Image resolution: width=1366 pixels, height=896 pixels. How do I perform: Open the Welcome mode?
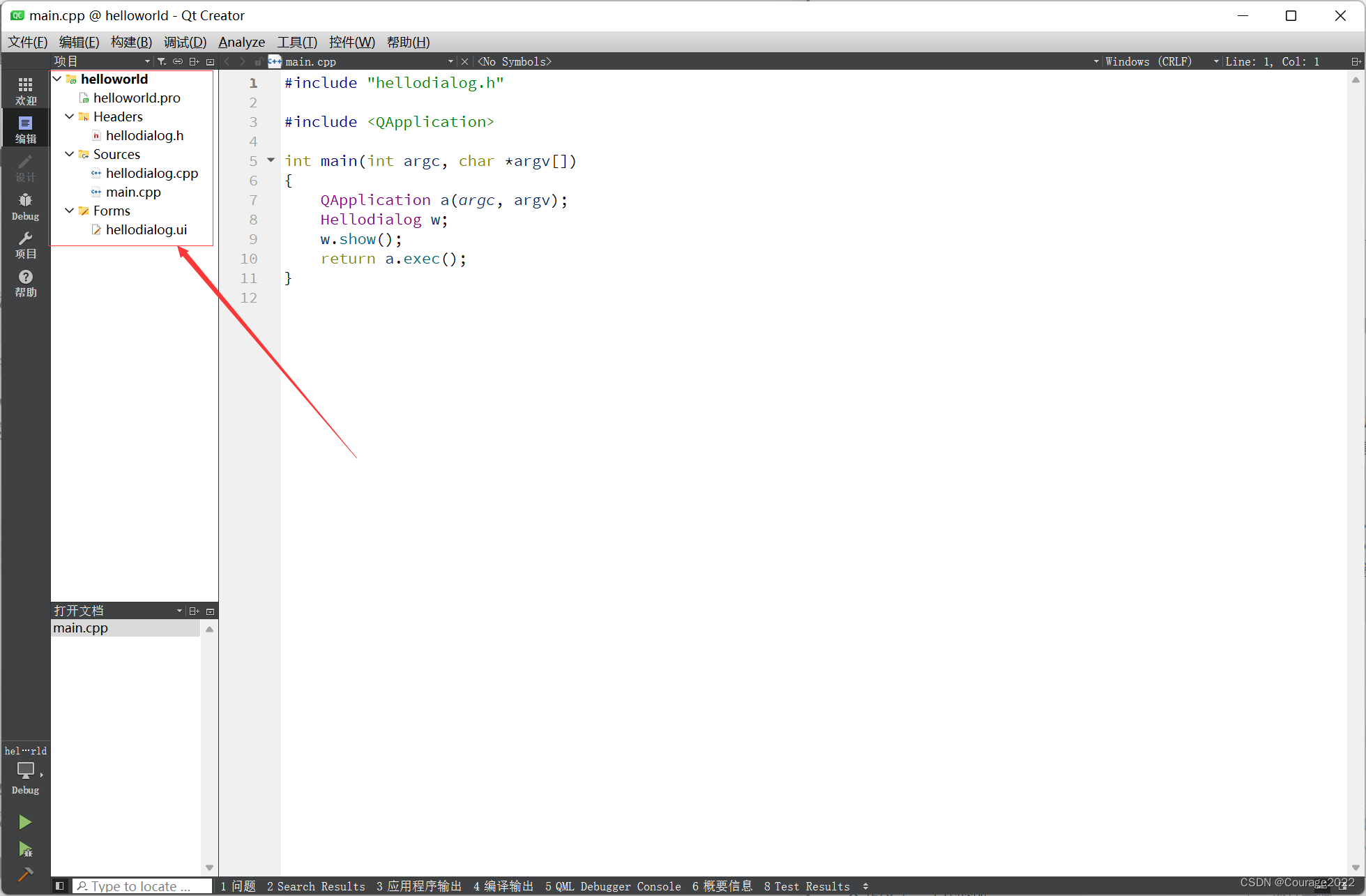[x=25, y=91]
